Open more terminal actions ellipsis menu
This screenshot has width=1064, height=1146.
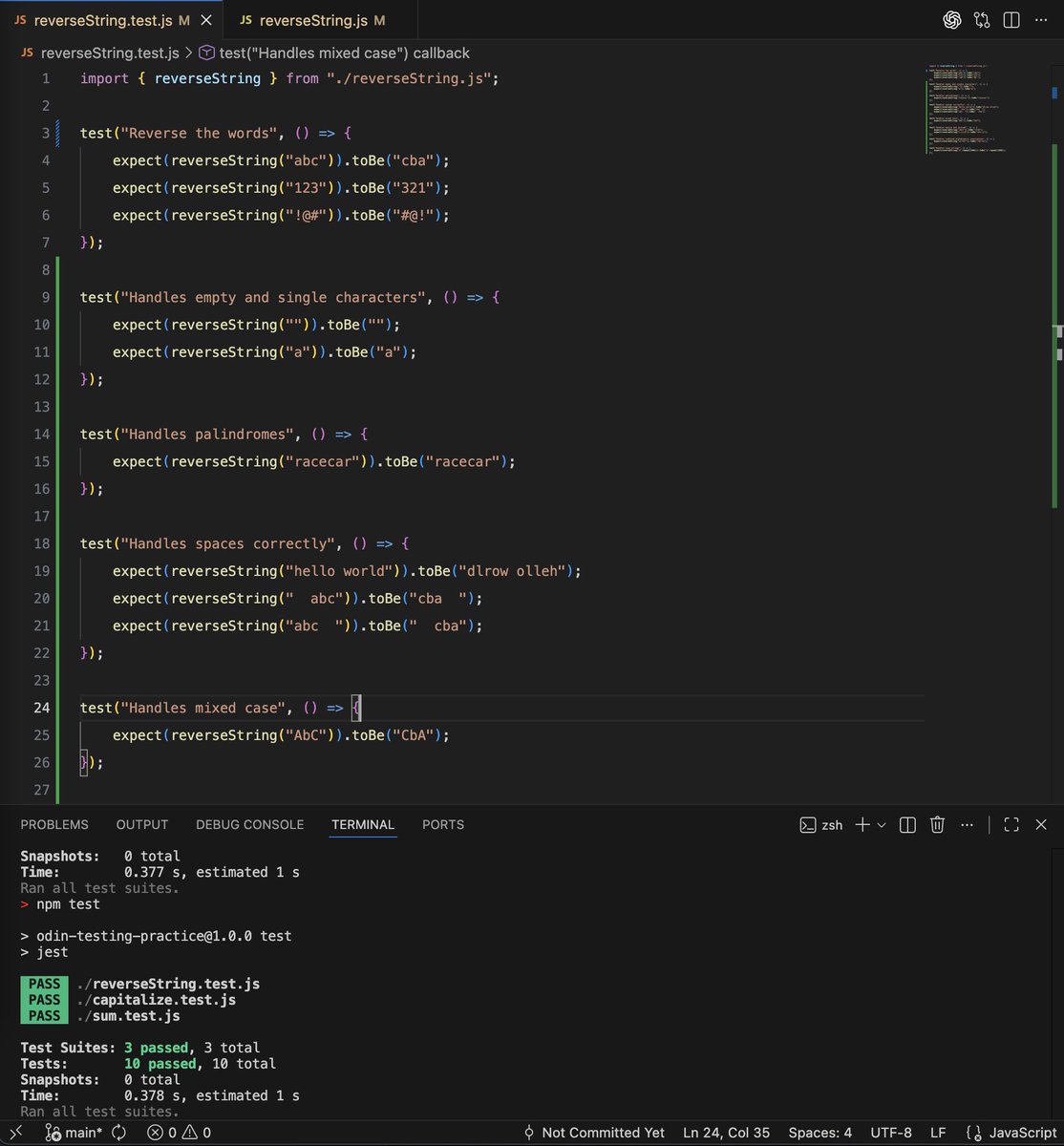click(x=967, y=824)
